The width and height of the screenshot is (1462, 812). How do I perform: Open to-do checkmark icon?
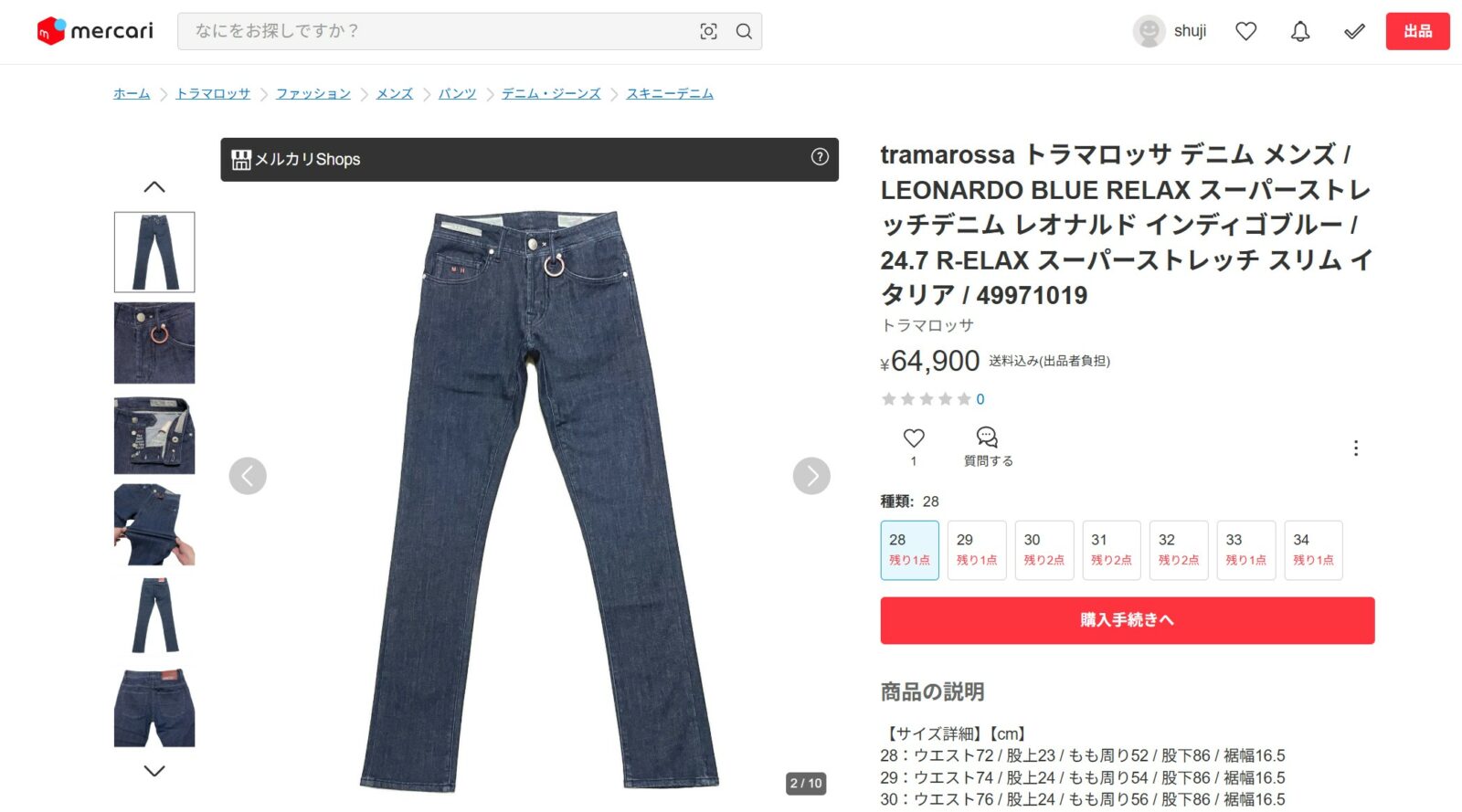click(x=1354, y=31)
